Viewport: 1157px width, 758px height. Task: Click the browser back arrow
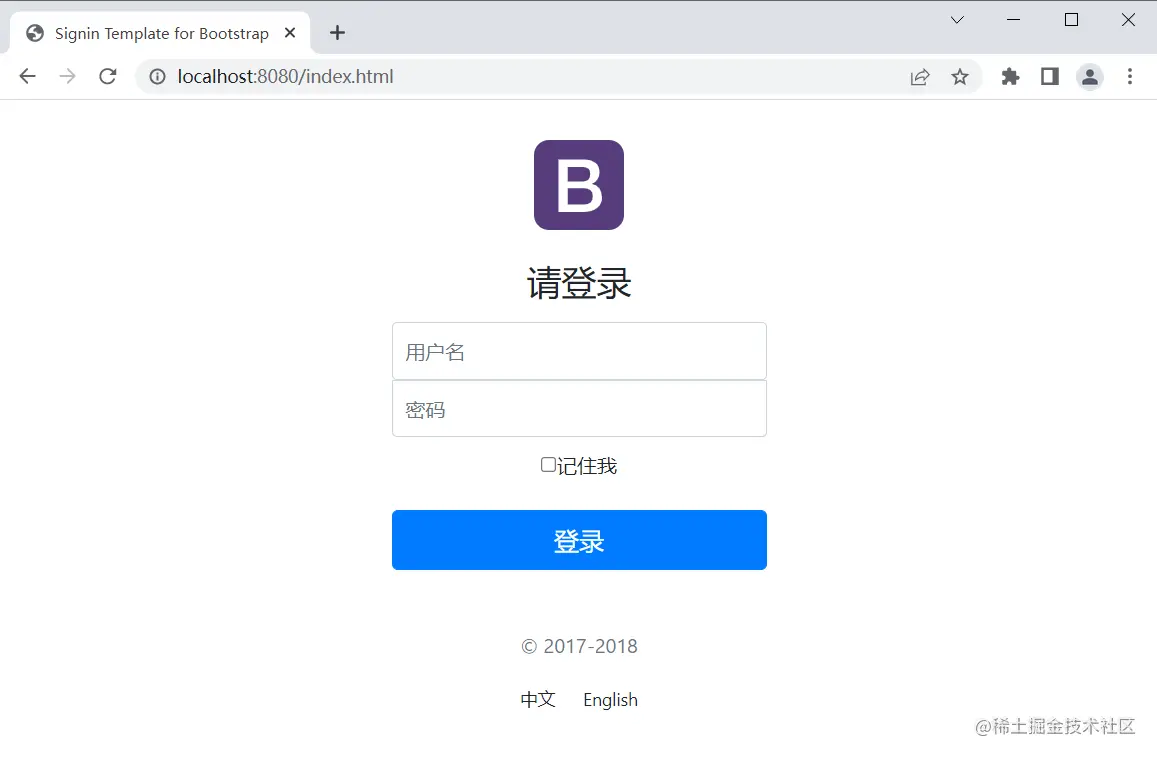[x=27, y=76]
